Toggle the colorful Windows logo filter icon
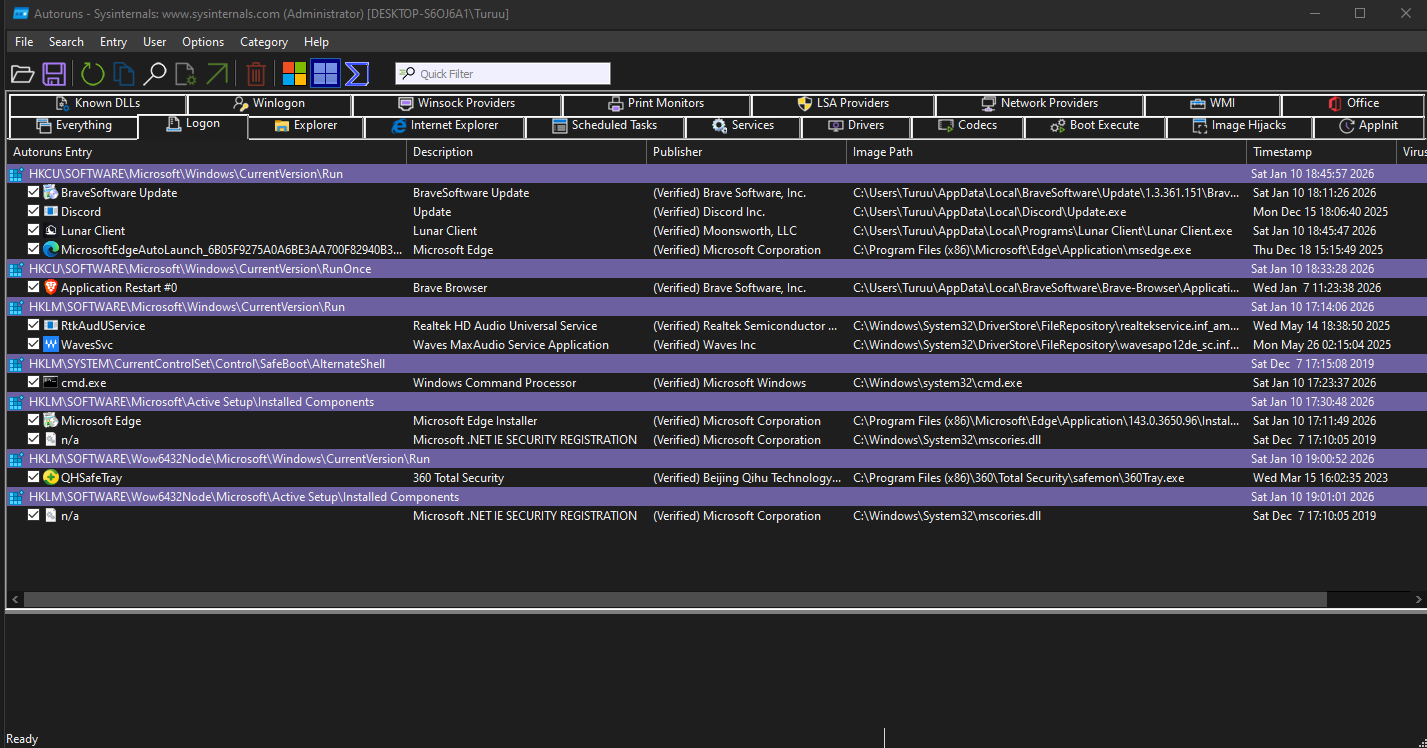Image resolution: width=1427 pixels, height=748 pixels. [294, 73]
